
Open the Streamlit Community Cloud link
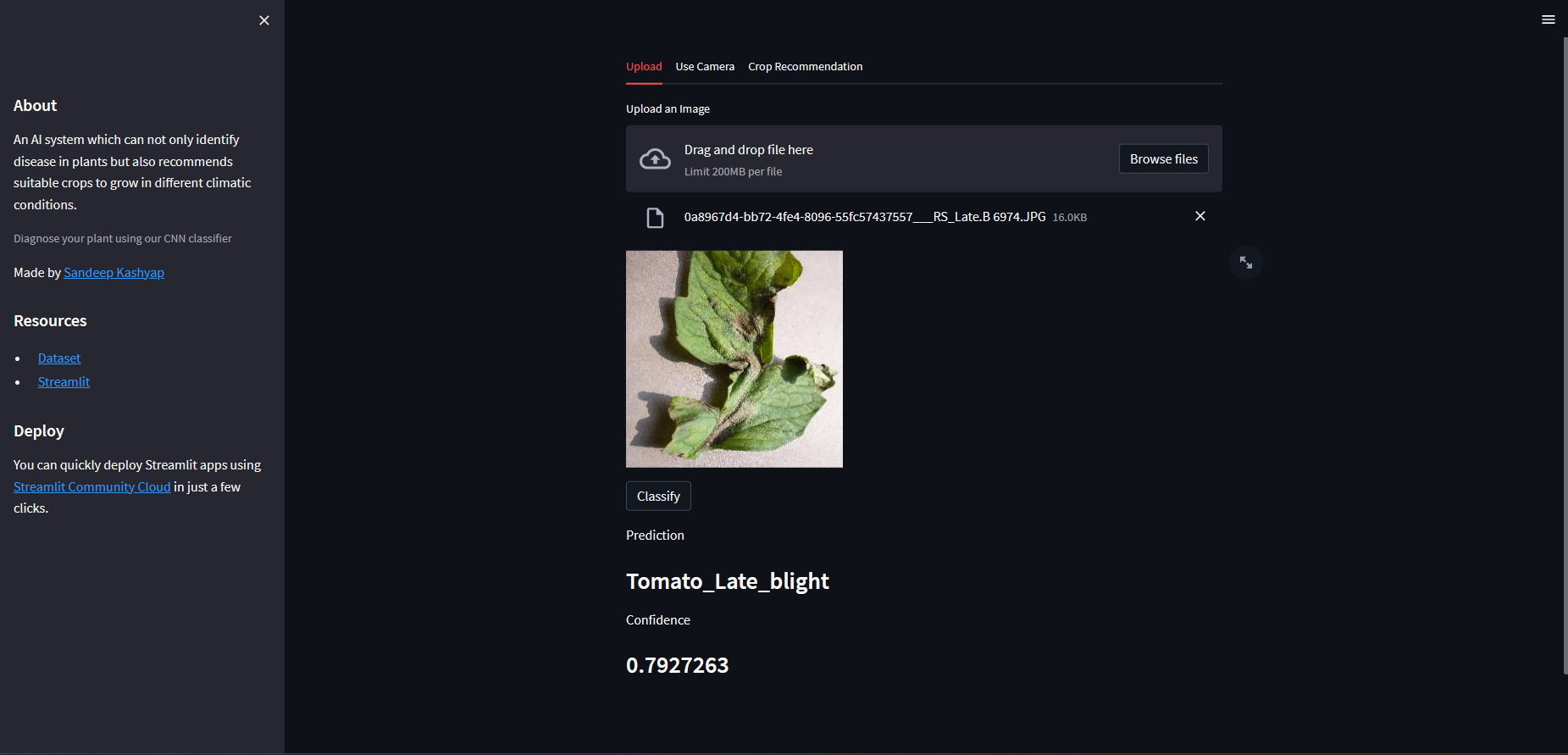pos(92,487)
